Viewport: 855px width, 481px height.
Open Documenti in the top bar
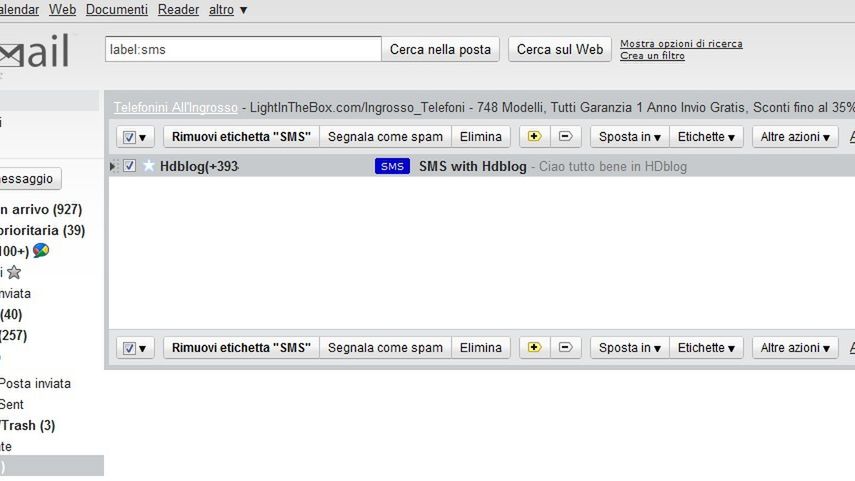[117, 10]
